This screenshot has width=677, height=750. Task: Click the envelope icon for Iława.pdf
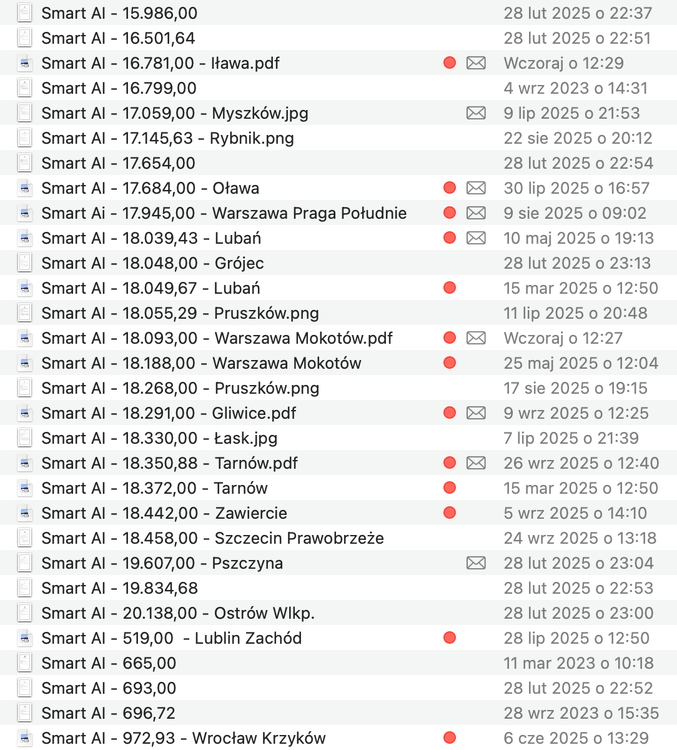(x=476, y=63)
